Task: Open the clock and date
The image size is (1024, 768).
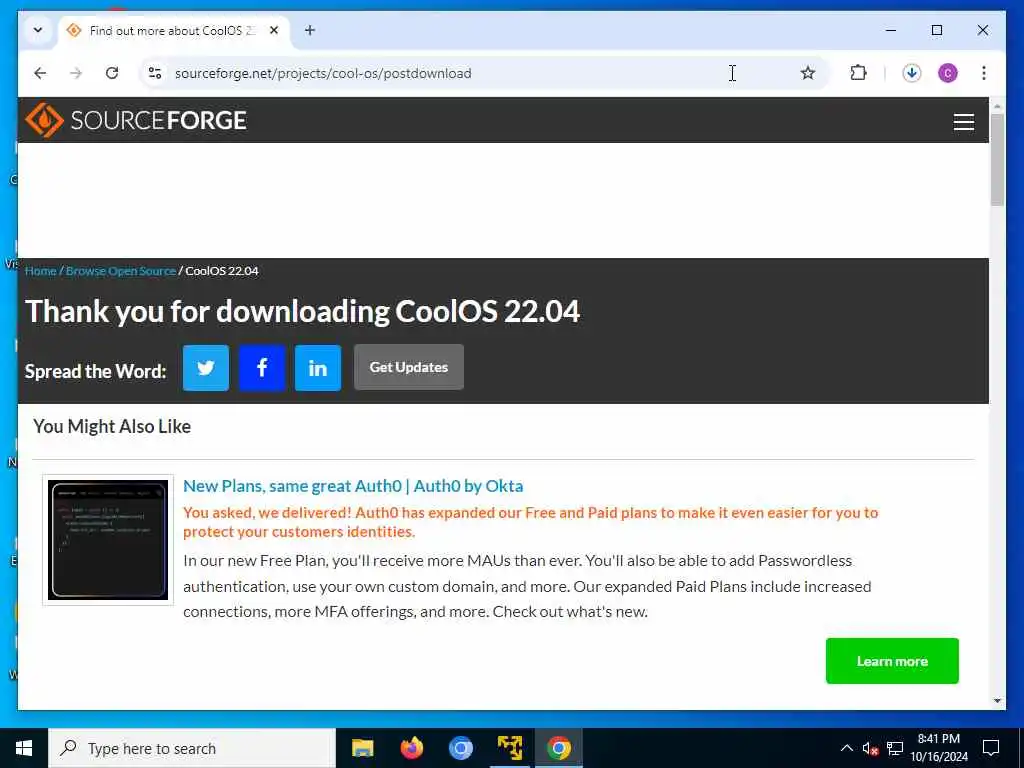Action: (939, 748)
